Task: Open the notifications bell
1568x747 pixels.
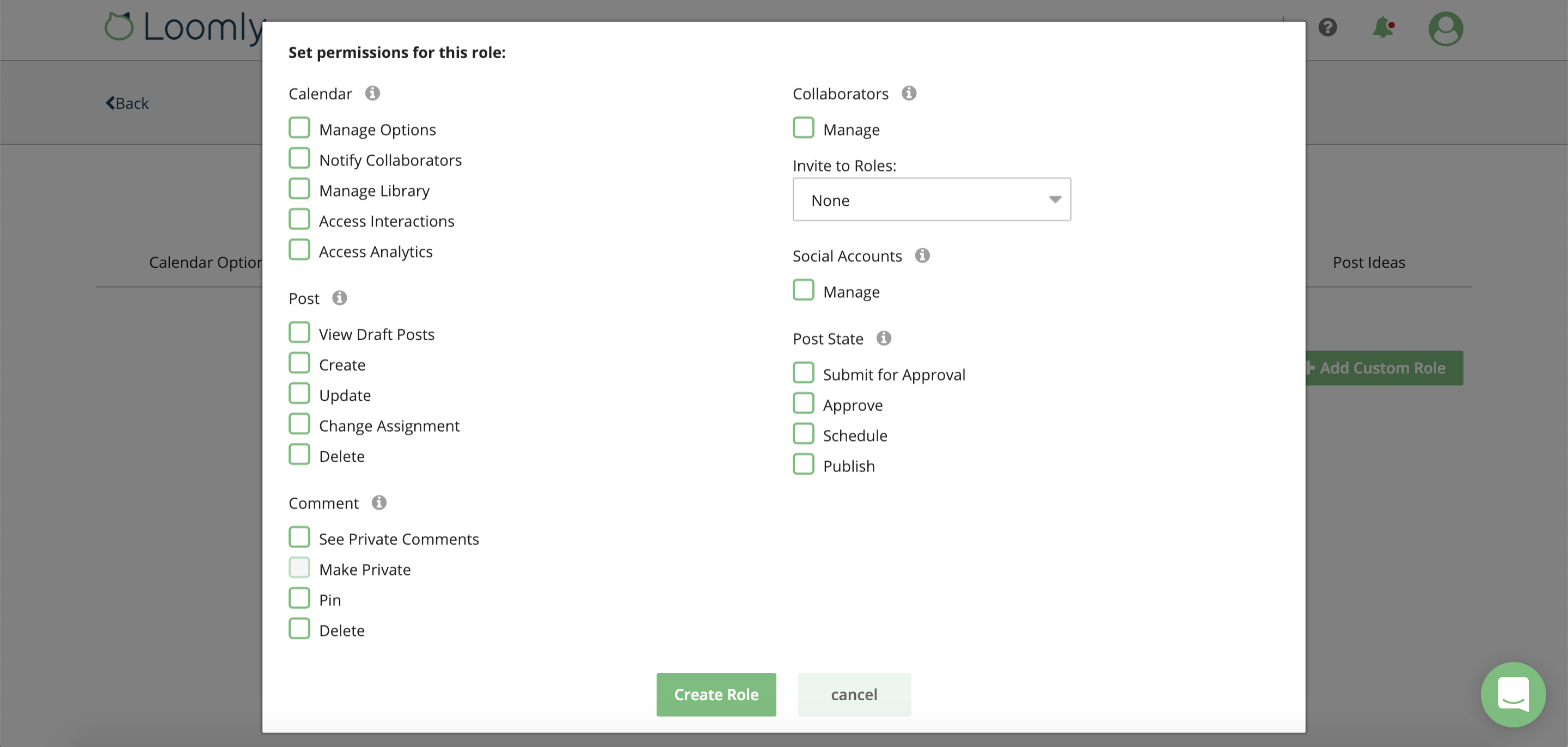Action: click(x=1383, y=28)
